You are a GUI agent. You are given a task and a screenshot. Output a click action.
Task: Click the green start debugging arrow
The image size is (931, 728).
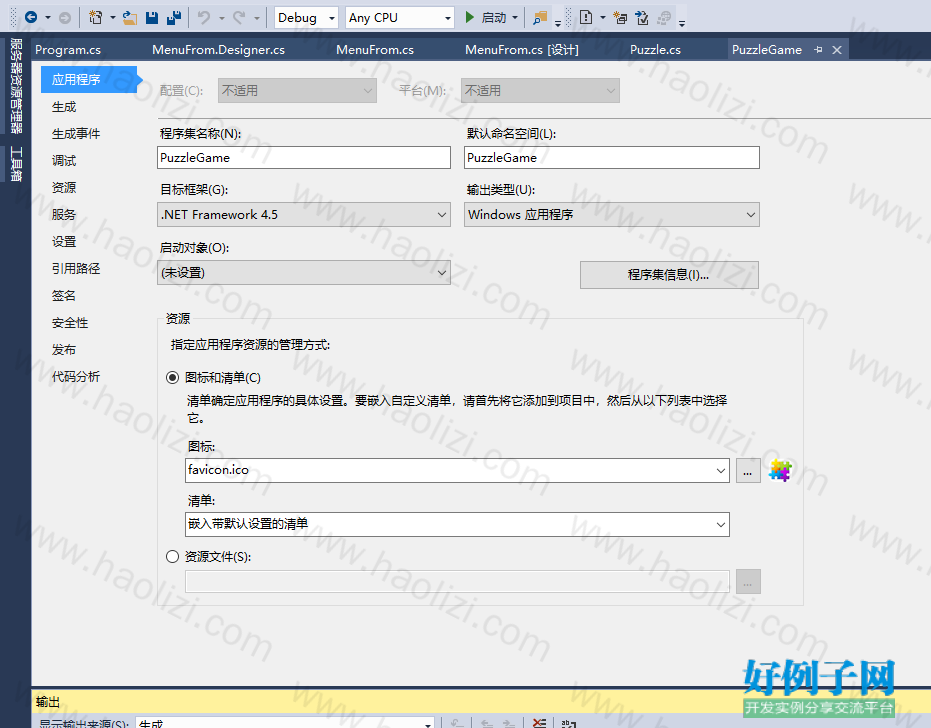coord(470,17)
